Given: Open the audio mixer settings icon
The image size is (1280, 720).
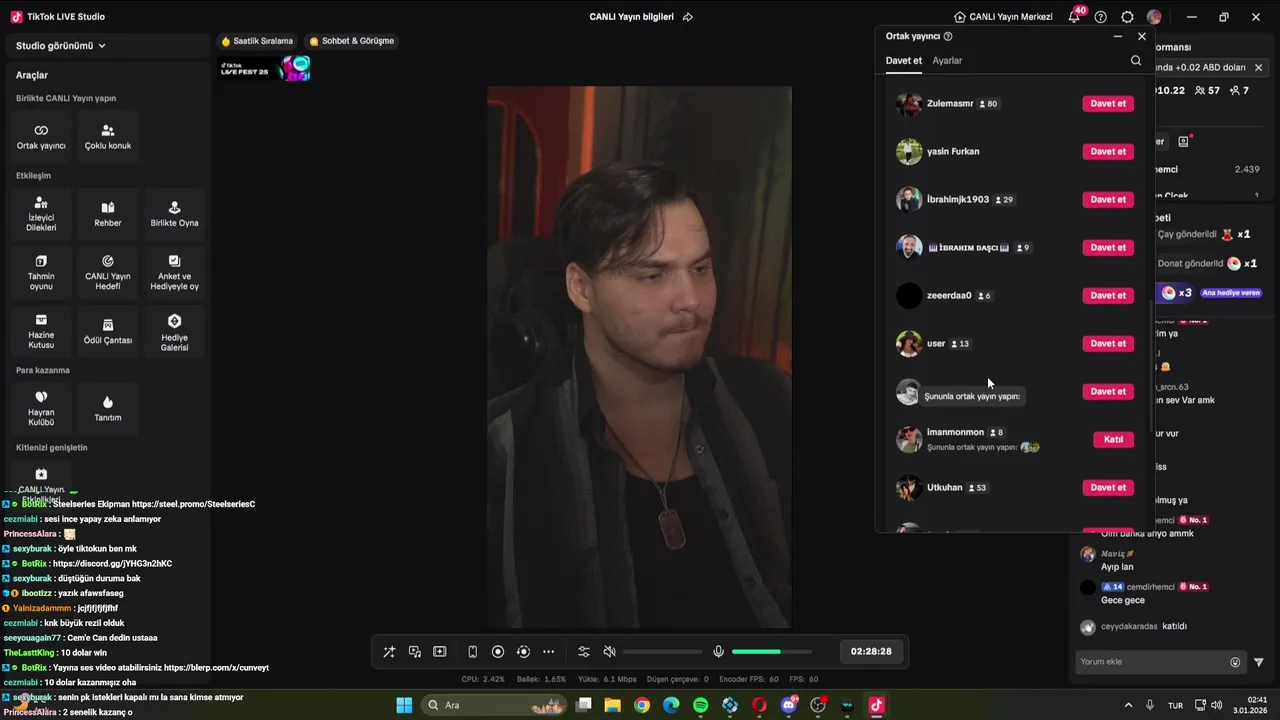Looking at the screenshot, I should 584,652.
